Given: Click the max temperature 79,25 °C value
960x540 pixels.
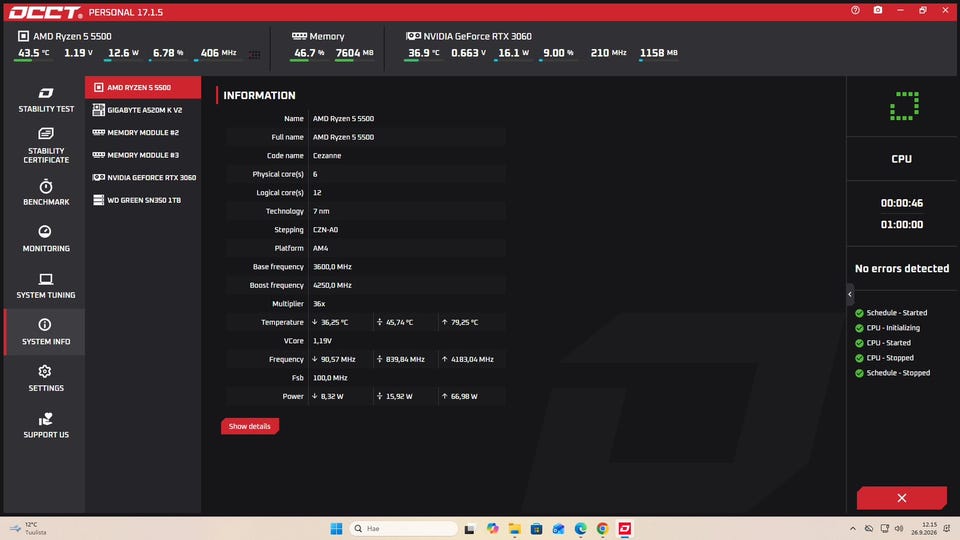Looking at the screenshot, I should 465,322.
